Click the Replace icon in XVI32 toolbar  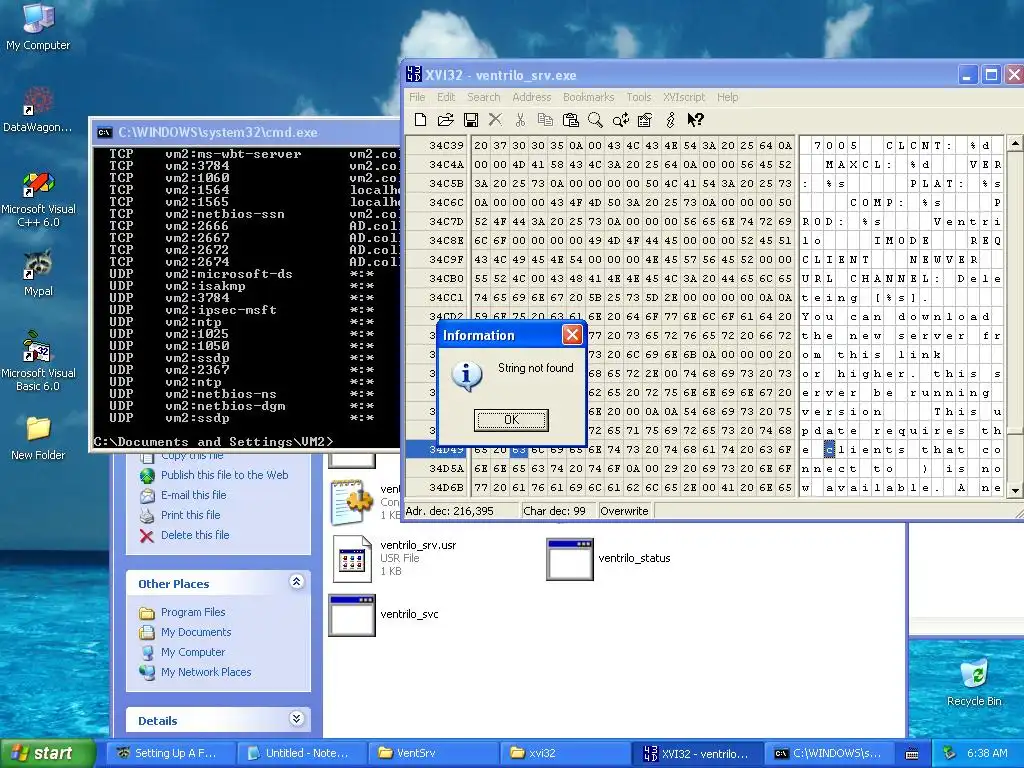620,120
